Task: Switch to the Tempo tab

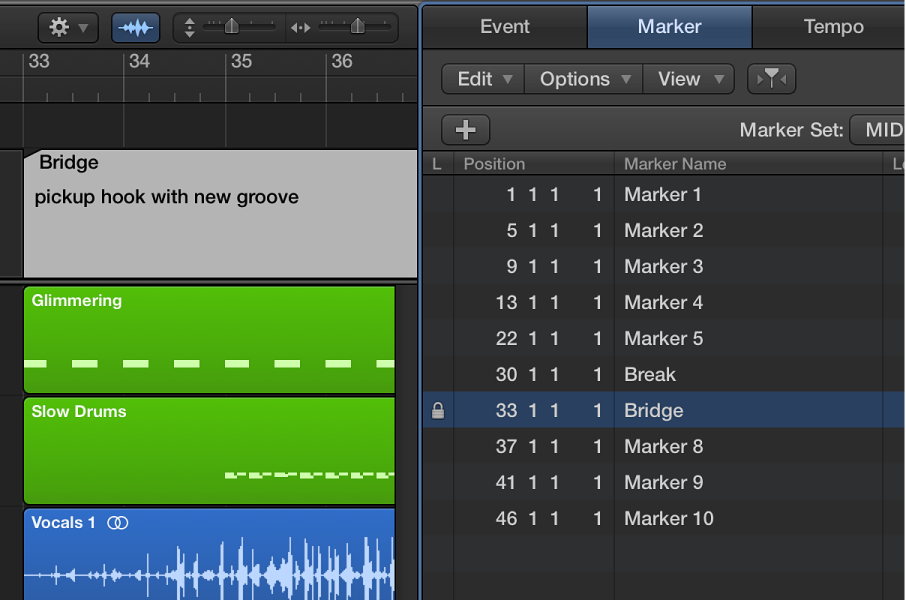Action: coord(833,26)
